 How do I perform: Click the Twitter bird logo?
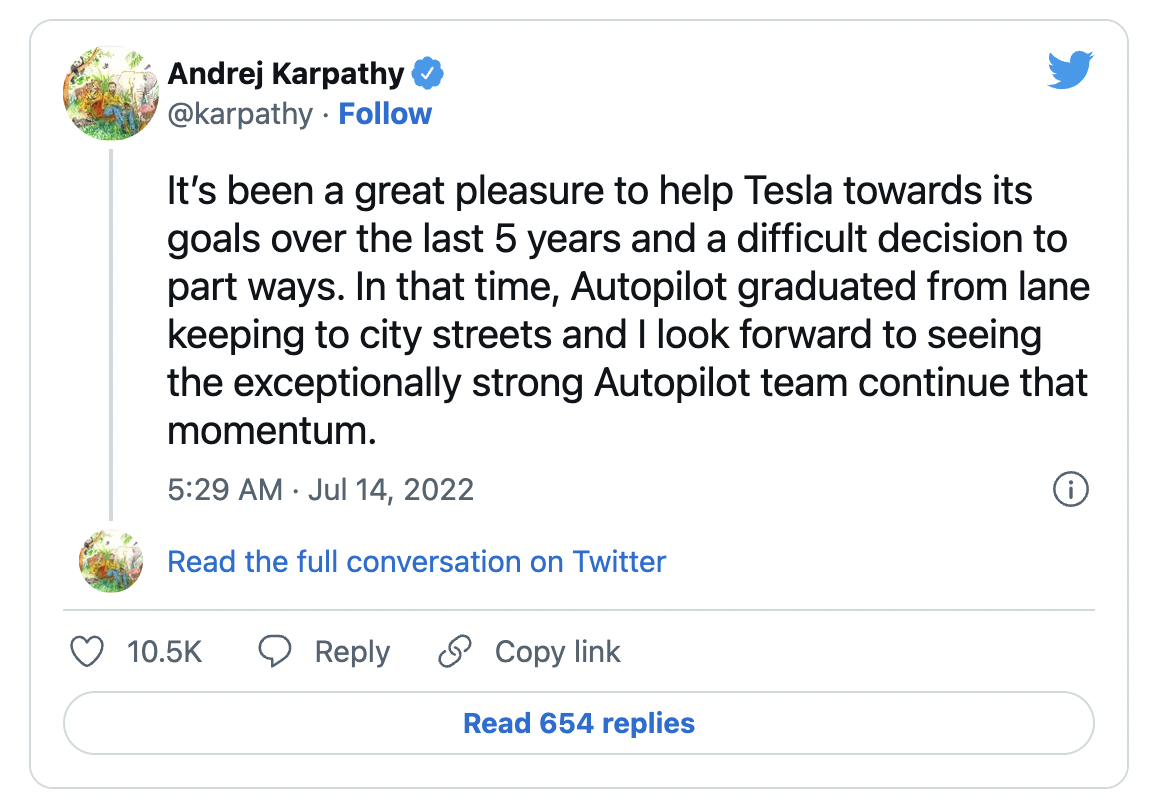(1070, 71)
